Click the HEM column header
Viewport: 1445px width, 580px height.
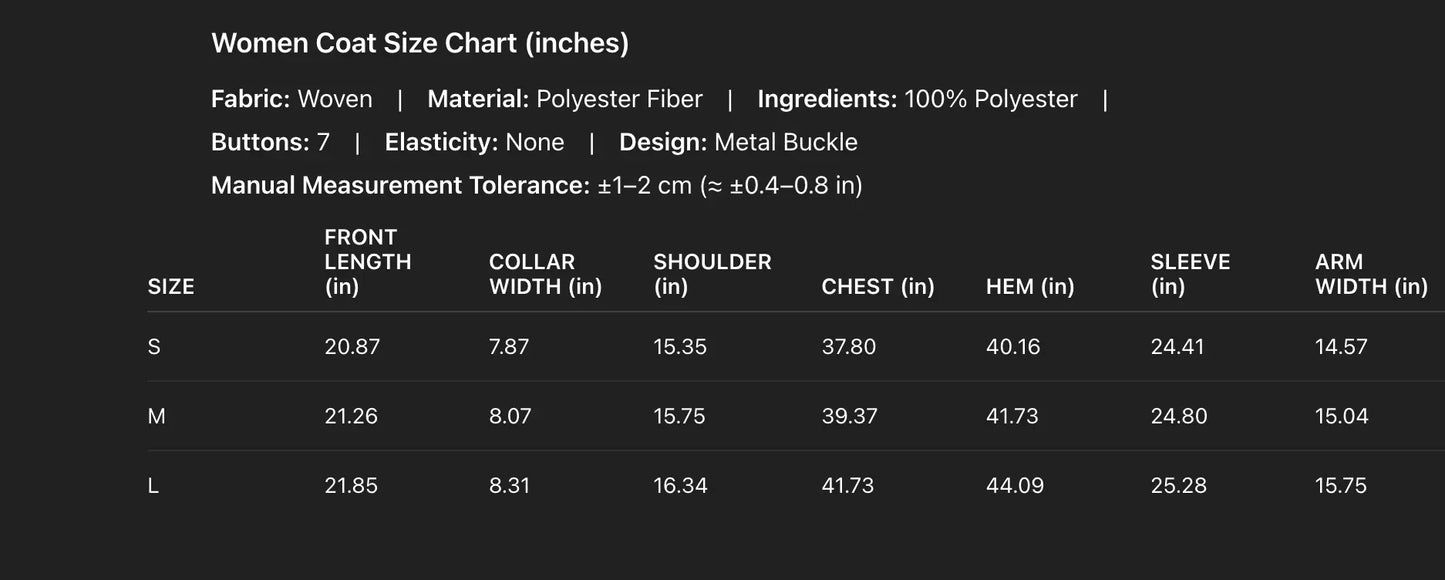pyautogui.click(x=1029, y=287)
